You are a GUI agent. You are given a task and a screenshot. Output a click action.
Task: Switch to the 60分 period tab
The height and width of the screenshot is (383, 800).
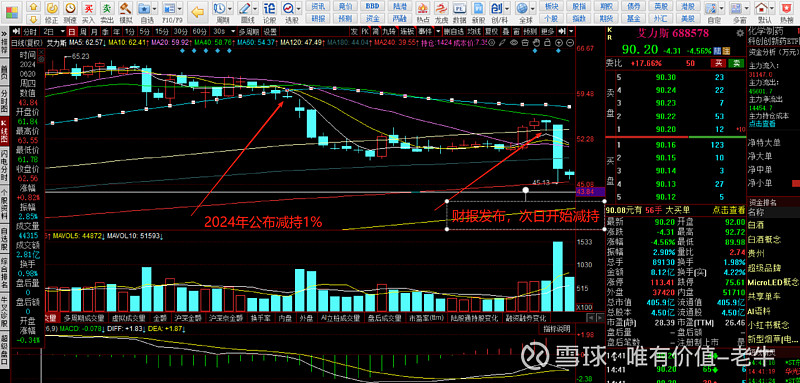[199, 31]
